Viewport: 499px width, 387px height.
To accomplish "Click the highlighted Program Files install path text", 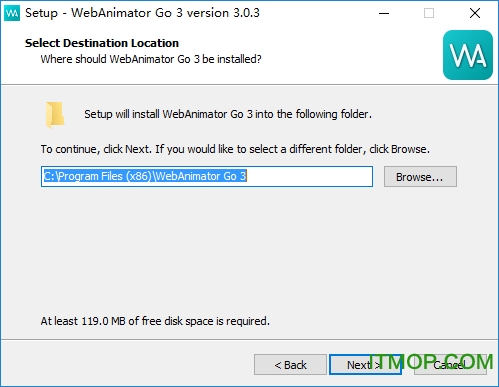I will click(145, 176).
